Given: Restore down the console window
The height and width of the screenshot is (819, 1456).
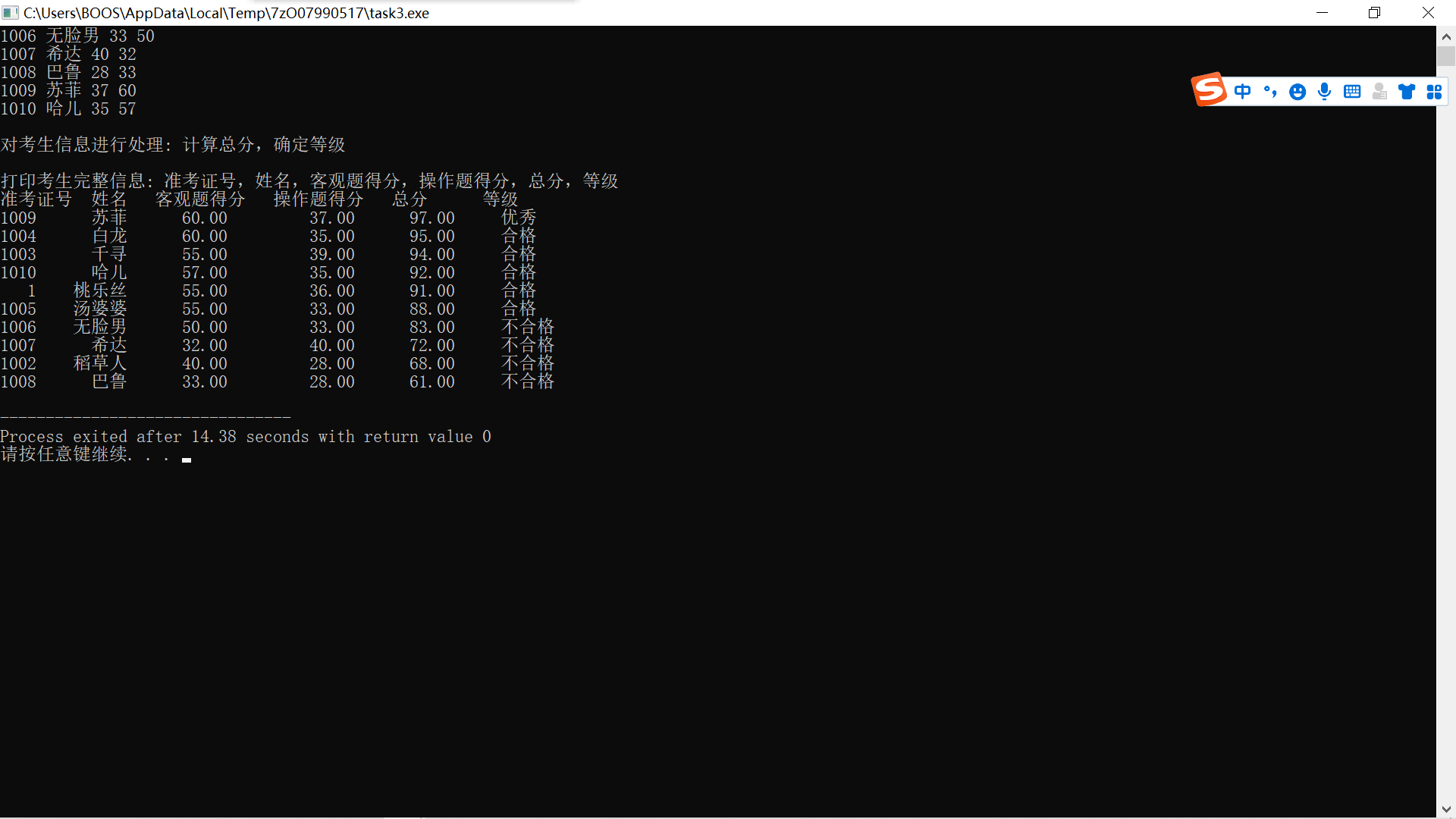Looking at the screenshot, I should [1374, 13].
